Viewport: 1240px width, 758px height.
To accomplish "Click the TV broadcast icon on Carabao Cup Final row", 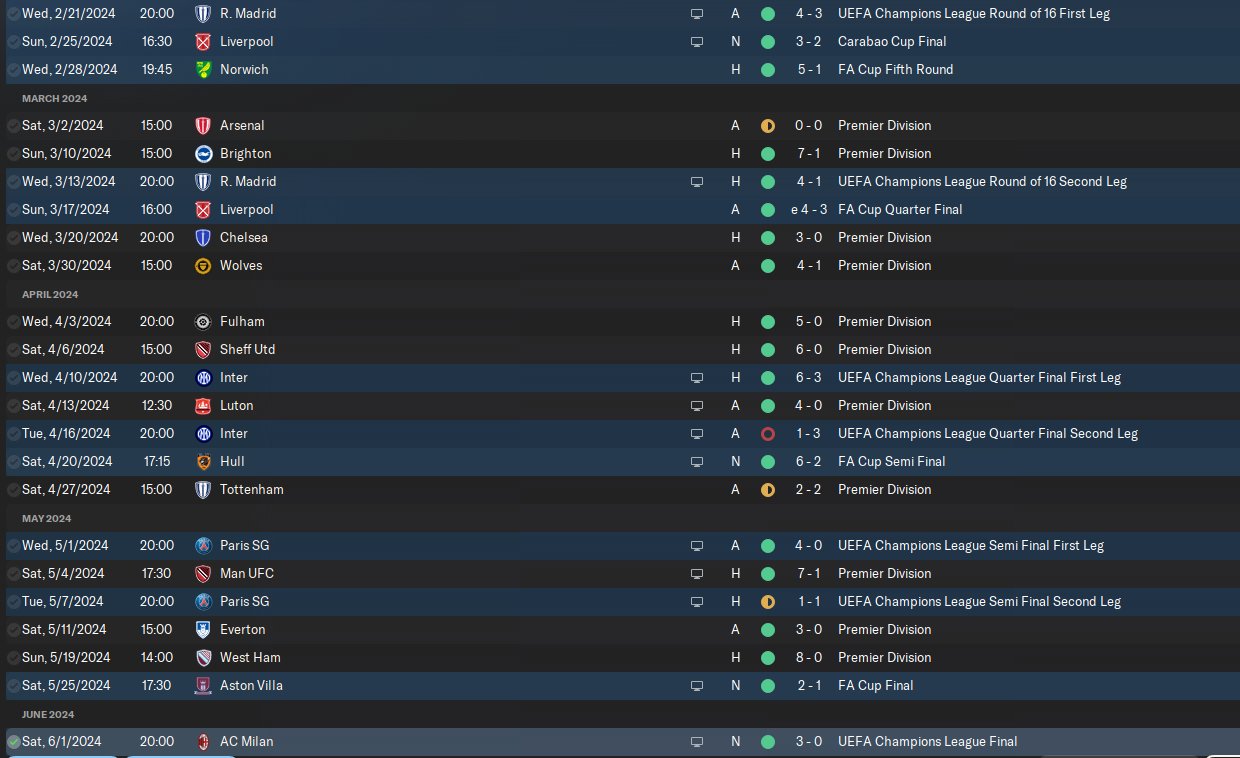I will [x=697, y=42].
